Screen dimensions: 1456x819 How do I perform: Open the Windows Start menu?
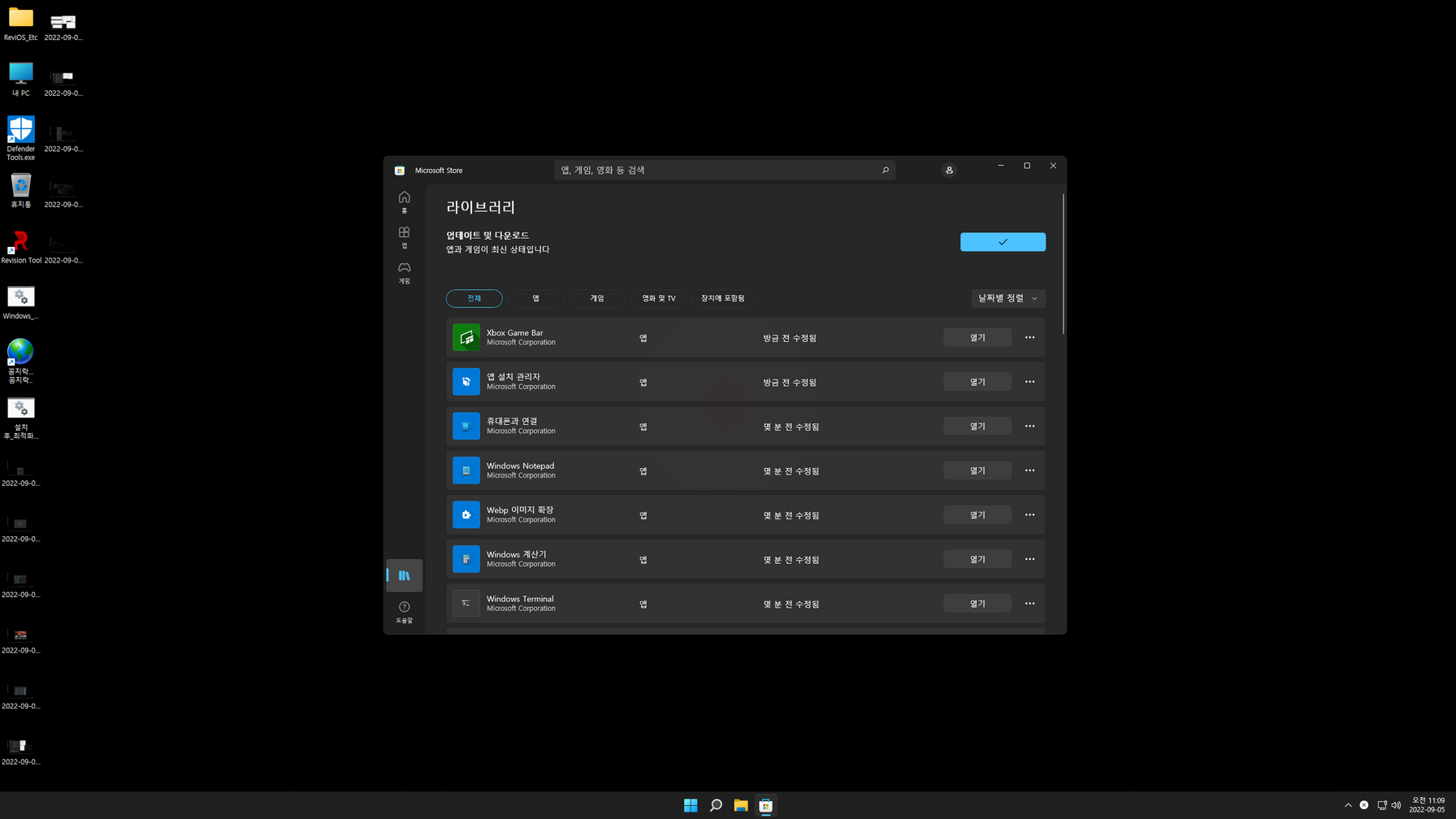pyautogui.click(x=691, y=805)
